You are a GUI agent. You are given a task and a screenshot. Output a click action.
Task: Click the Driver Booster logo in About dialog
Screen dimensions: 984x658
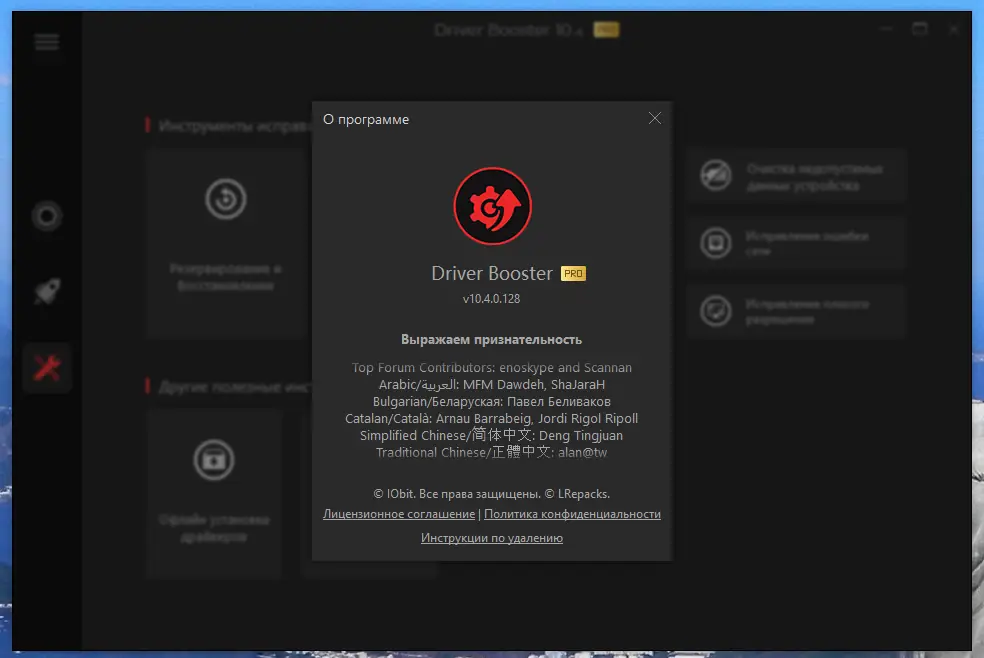click(492, 206)
